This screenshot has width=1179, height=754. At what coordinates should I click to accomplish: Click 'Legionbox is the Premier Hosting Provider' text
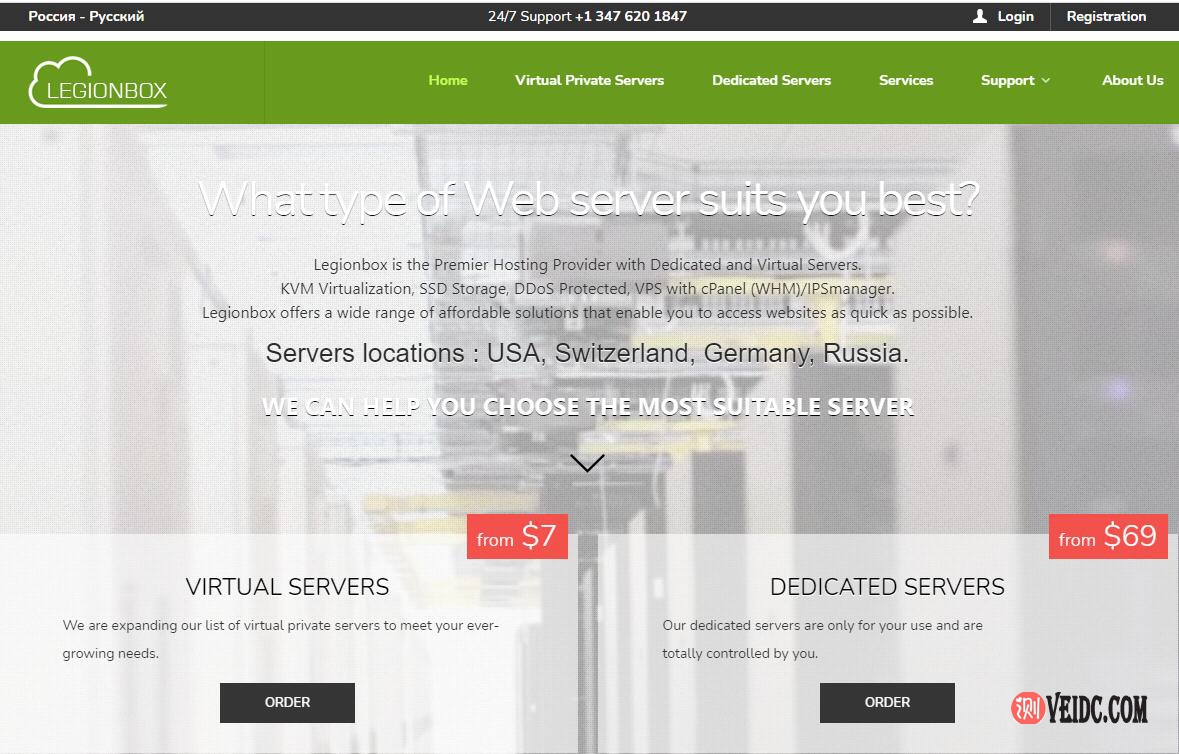coord(587,265)
